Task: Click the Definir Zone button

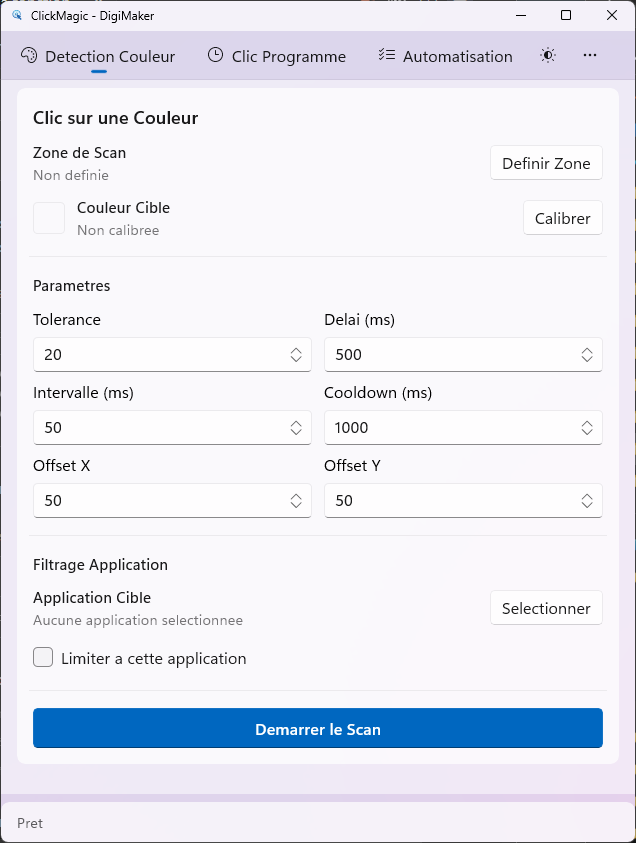Action: tap(546, 162)
